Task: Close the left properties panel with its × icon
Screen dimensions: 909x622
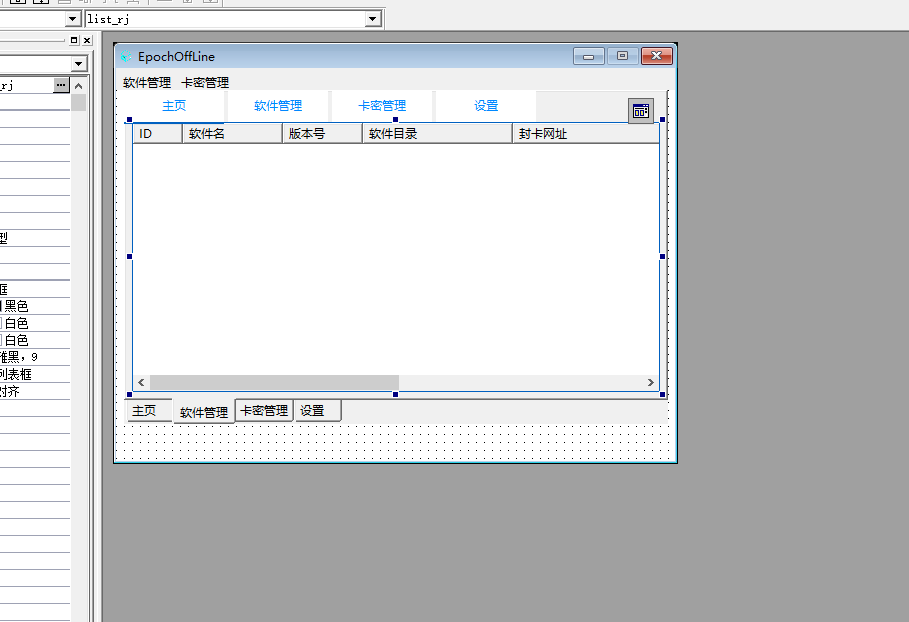Action: (x=85, y=40)
